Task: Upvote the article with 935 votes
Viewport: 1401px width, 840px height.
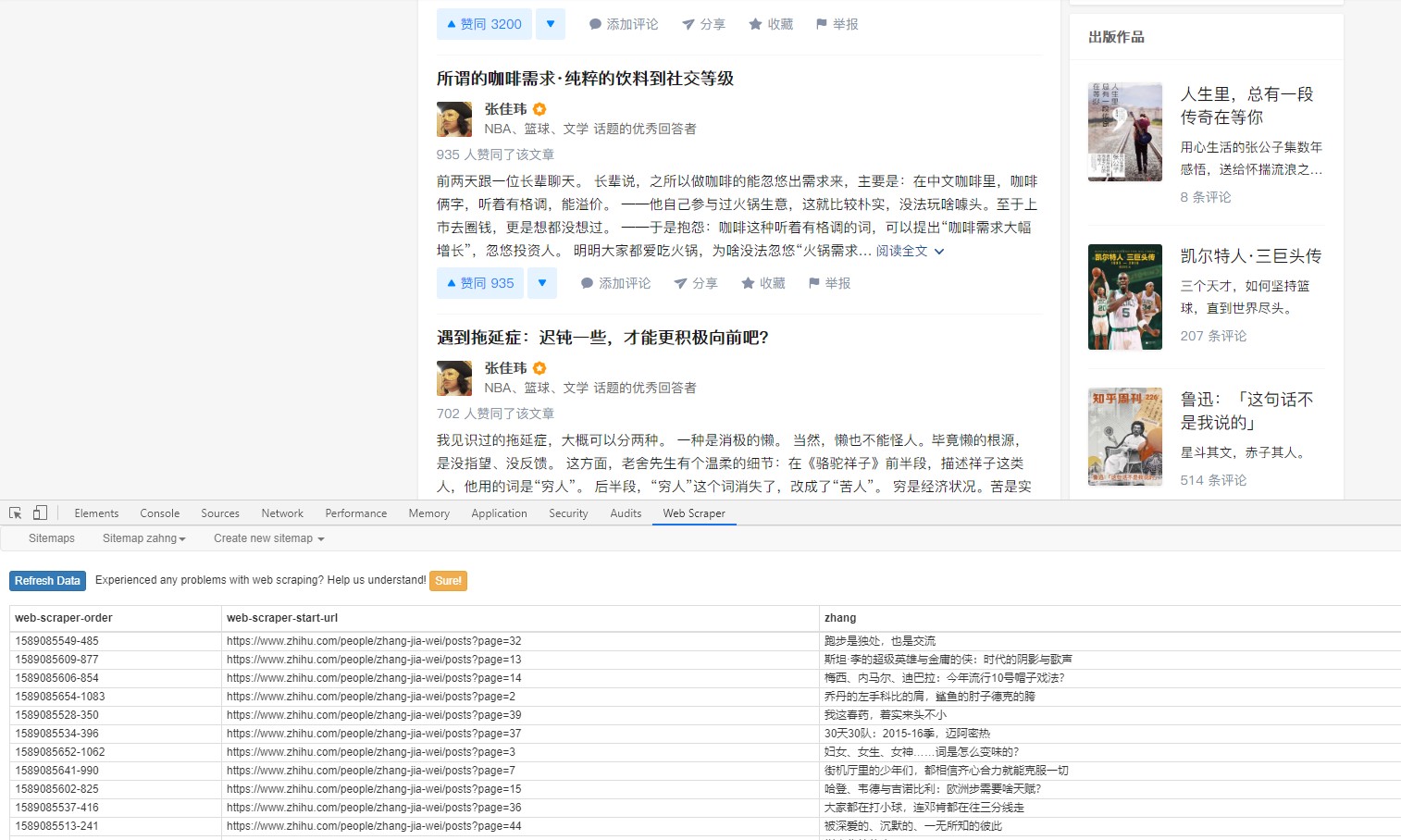Action: (x=480, y=283)
